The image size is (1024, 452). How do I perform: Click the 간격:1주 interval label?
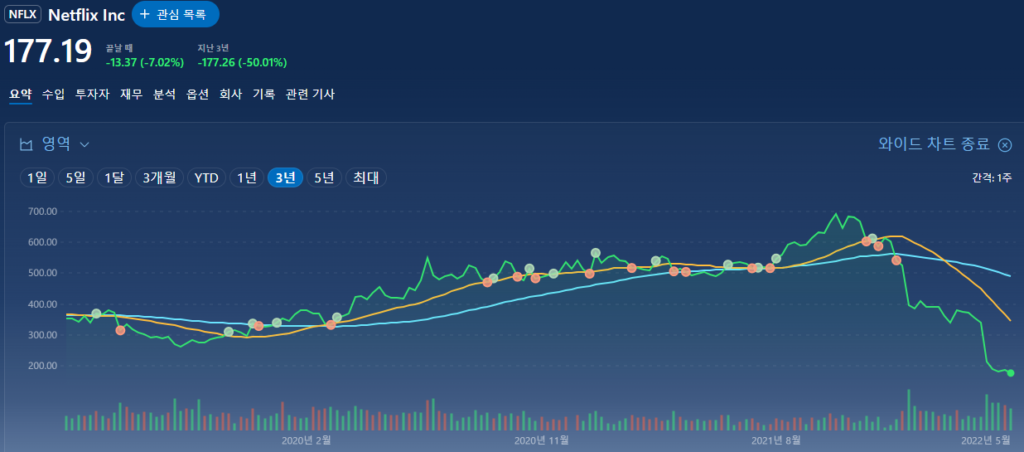click(990, 178)
